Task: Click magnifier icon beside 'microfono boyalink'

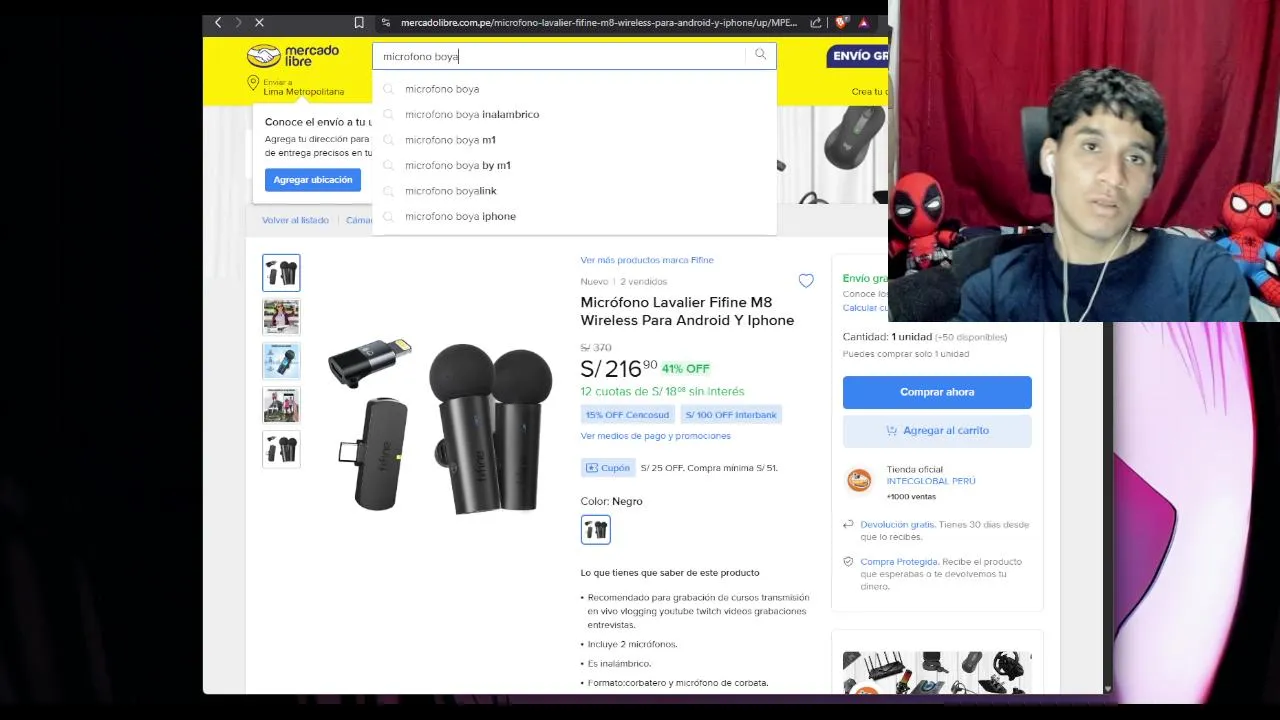Action: click(x=389, y=191)
